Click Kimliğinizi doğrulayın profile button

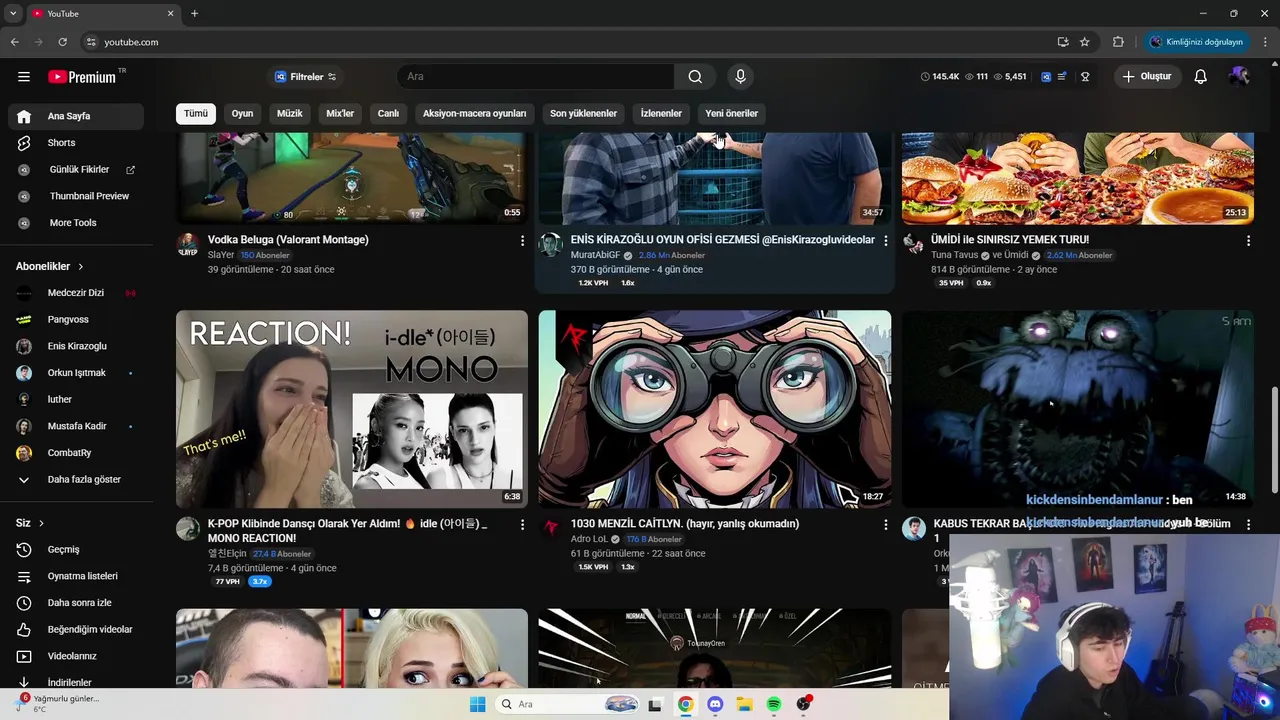click(x=1197, y=42)
